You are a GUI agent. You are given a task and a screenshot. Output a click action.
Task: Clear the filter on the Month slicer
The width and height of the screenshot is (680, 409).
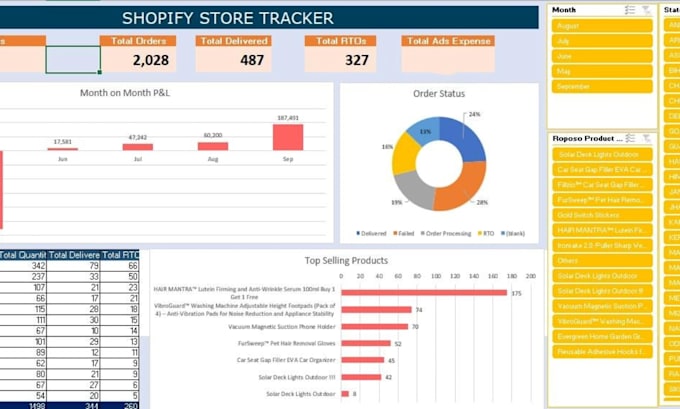coord(646,10)
